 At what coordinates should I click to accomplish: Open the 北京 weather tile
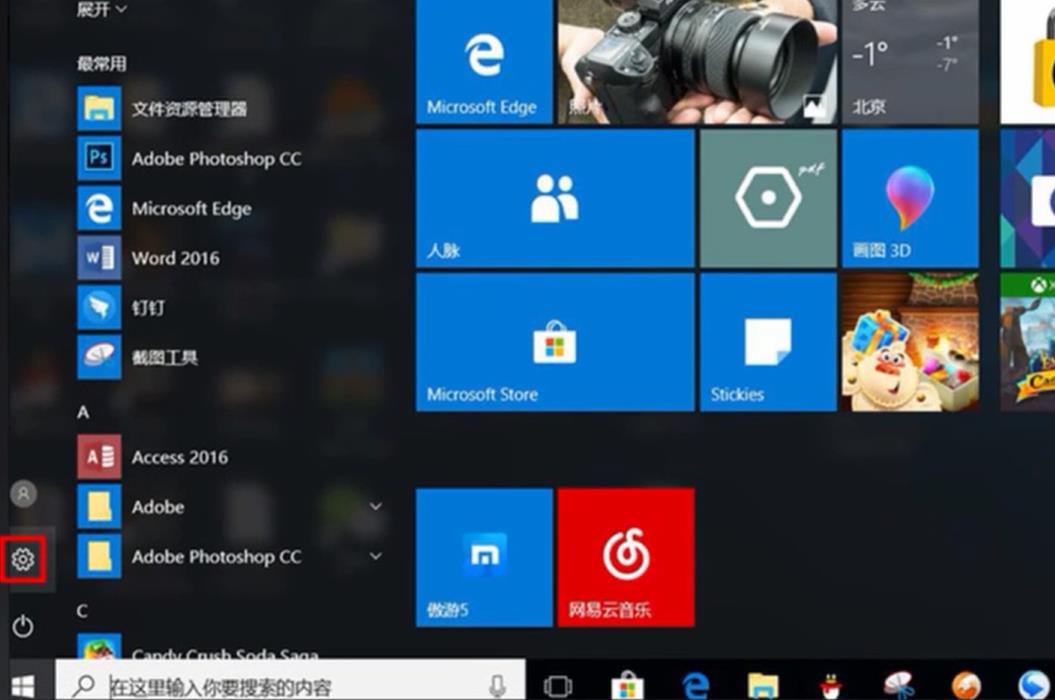tap(910, 62)
